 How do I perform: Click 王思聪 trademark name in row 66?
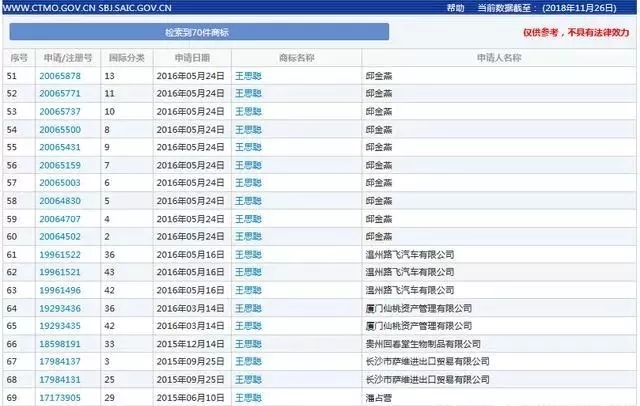tap(247, 344)
